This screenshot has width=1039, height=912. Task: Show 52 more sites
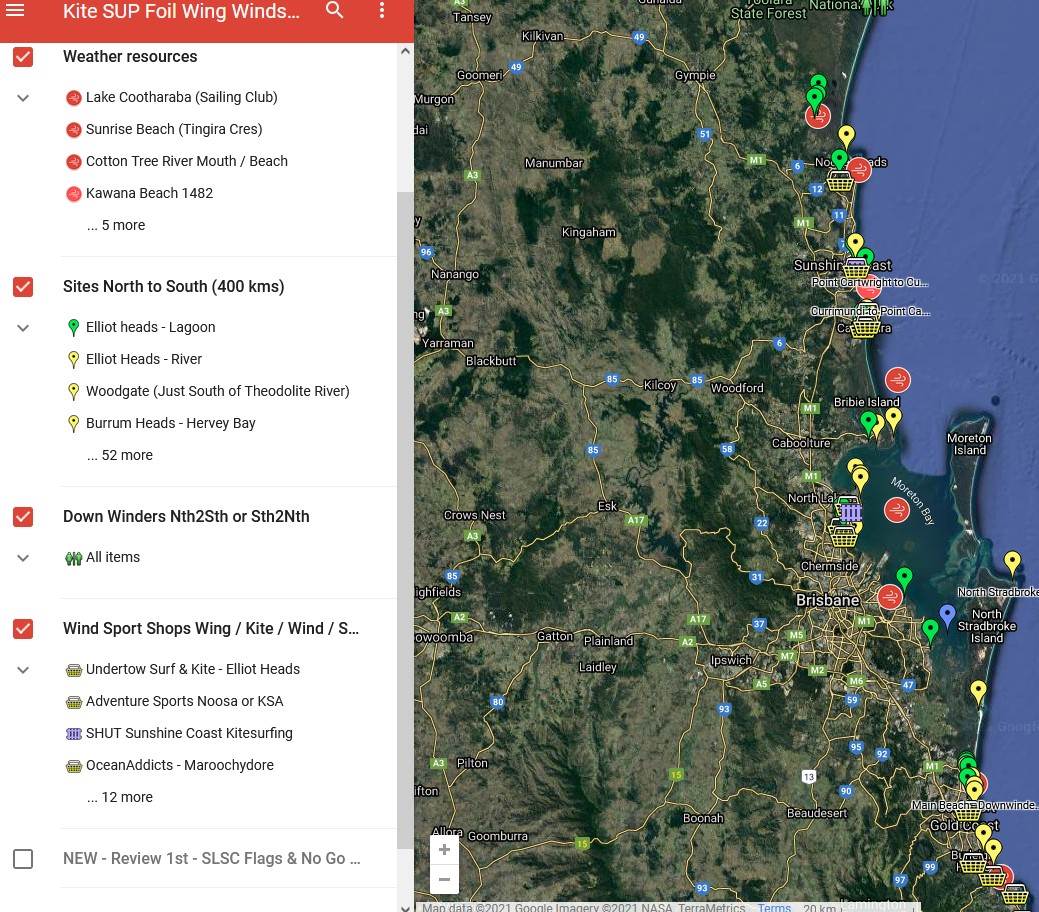coord(120,455)
